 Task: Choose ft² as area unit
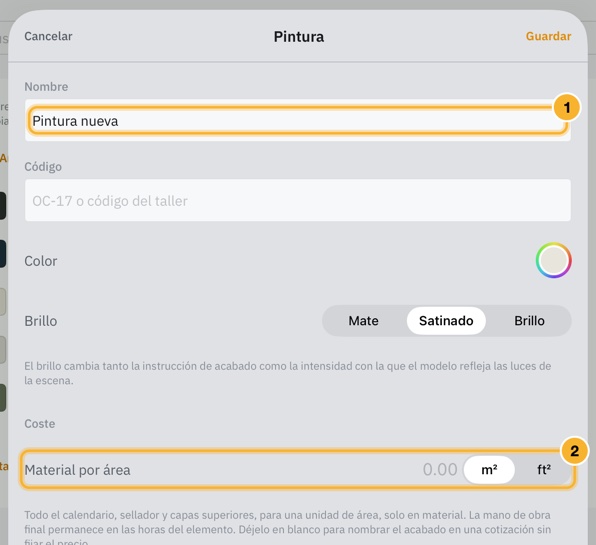click(544, 470)
